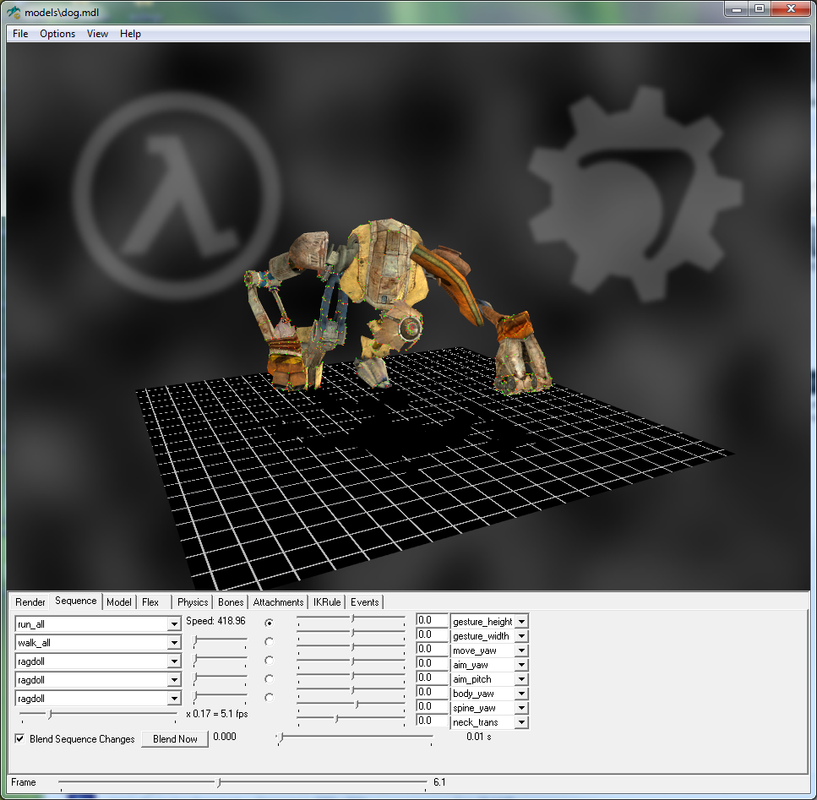Open the File menu
The image size is (817, 800).
click(x=20, y=34)
